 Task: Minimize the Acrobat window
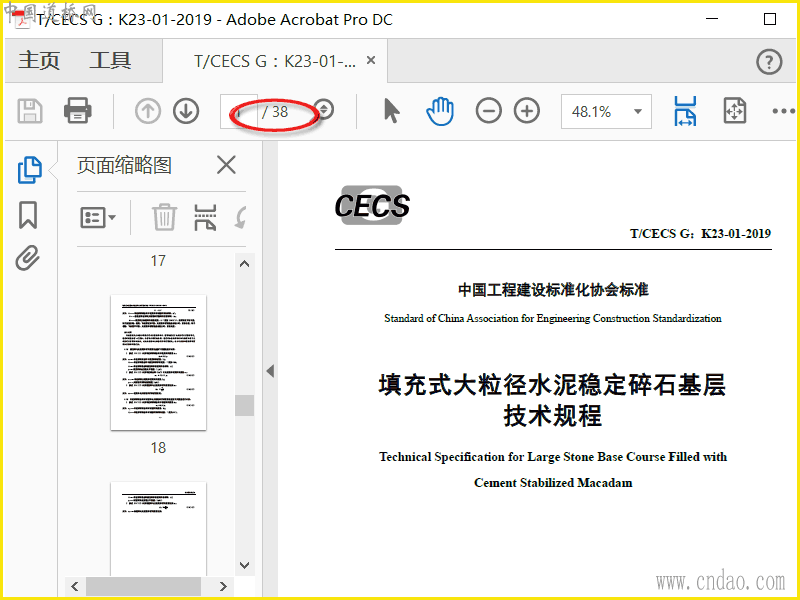pos(712,18)
